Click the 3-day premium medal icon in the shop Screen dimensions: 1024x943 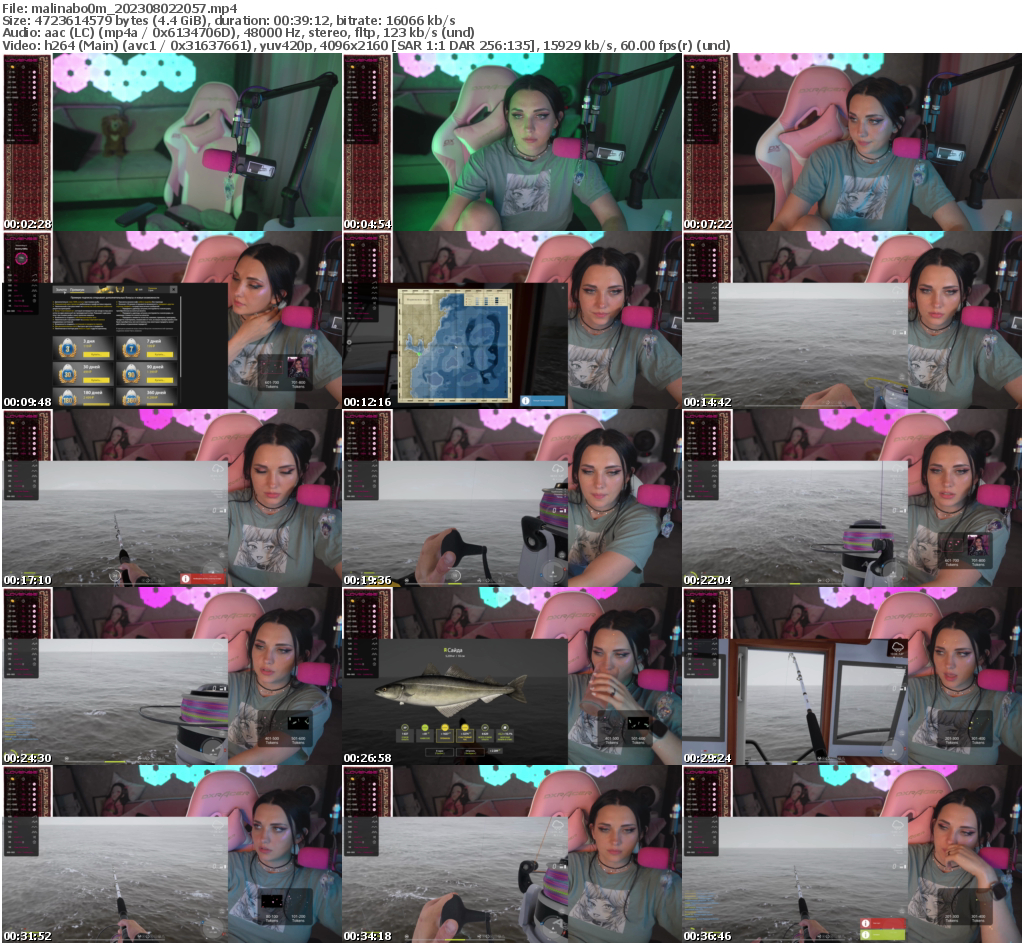pos(67,348)
